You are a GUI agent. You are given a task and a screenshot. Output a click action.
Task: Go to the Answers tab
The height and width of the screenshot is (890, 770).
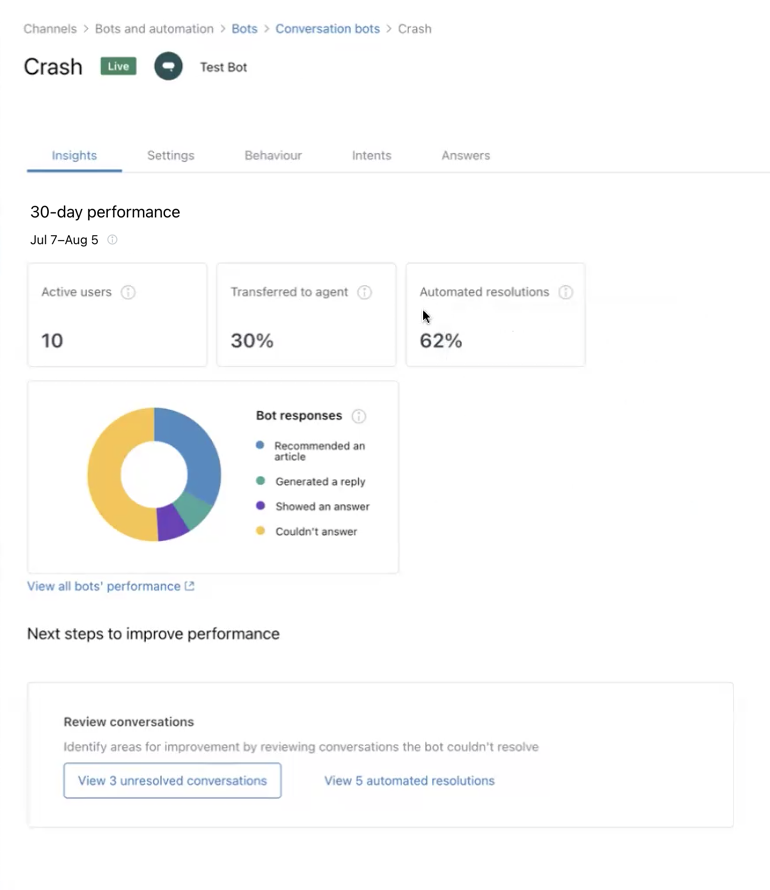click(x=466, y=156)
